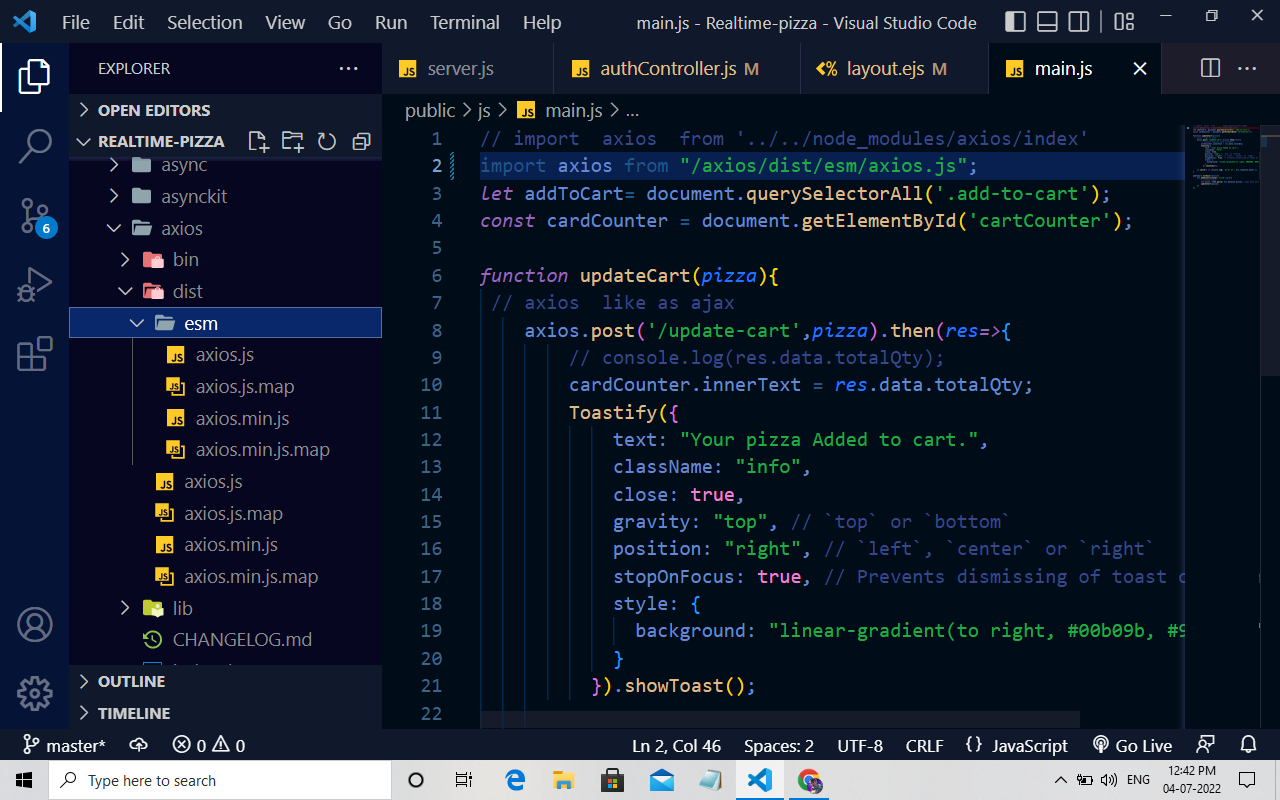Collapse the REALTIME-PIZZA section
The image size is (1280, 800).
click(160, 141)
